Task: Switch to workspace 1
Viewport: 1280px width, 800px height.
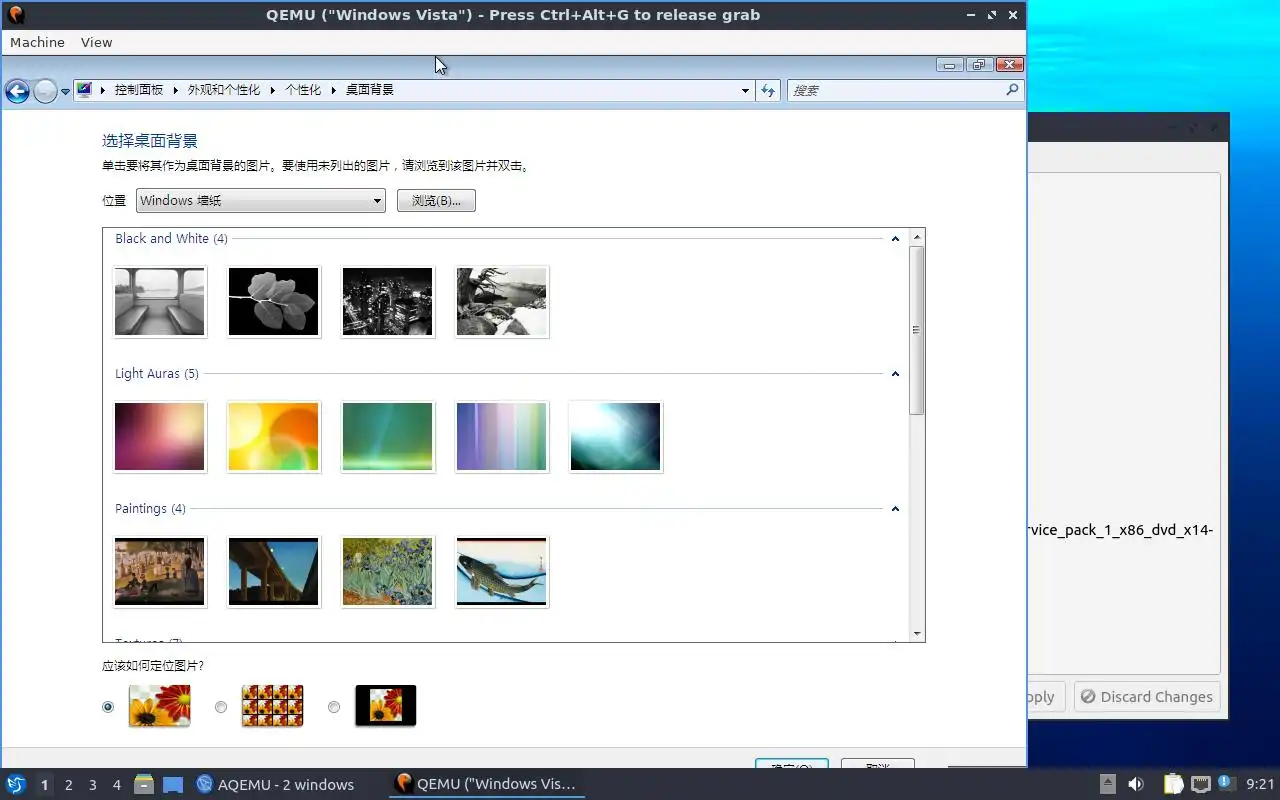Action: [44, 785]
